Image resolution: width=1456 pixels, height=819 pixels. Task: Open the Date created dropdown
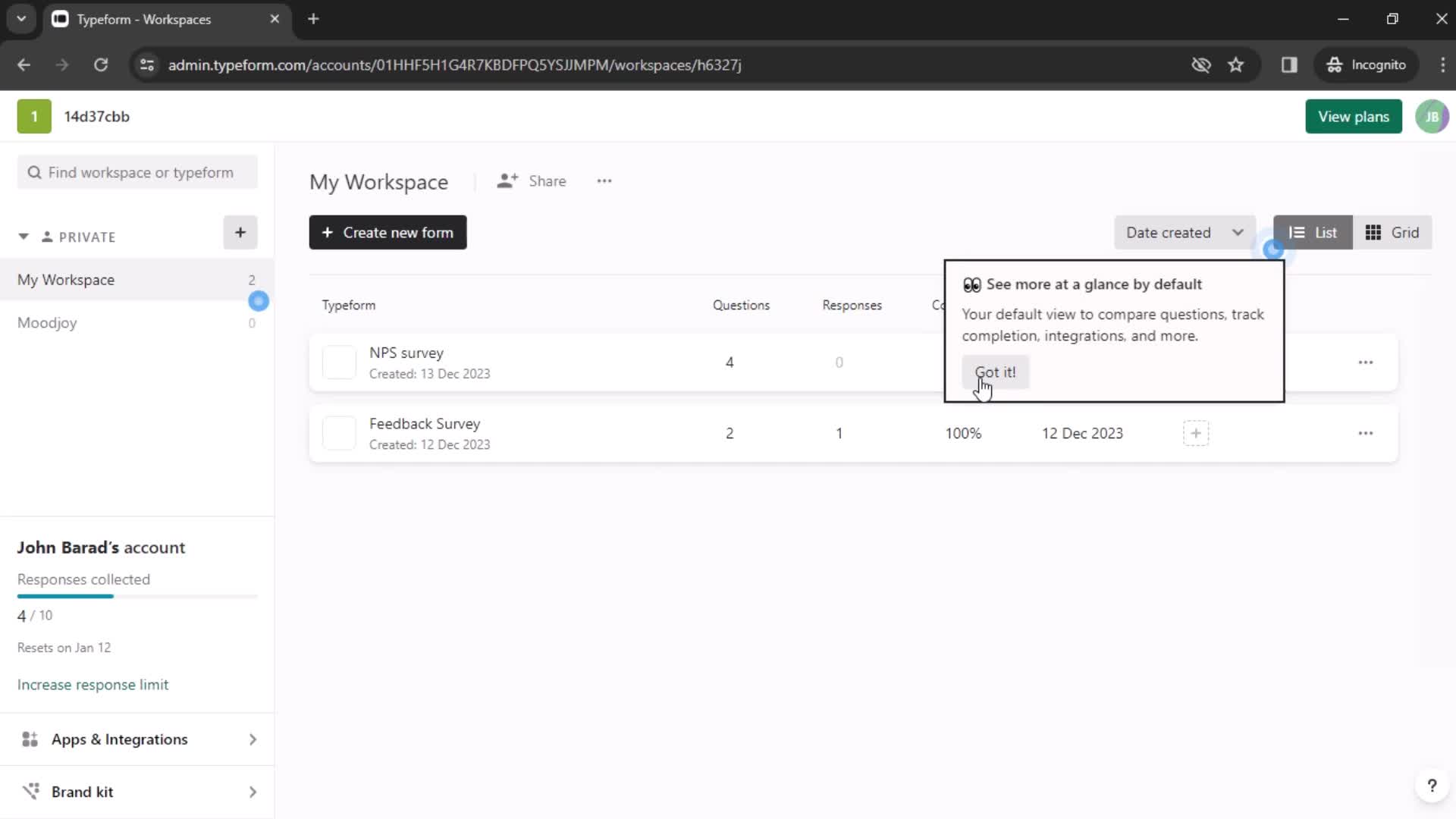pos(1184,232)
